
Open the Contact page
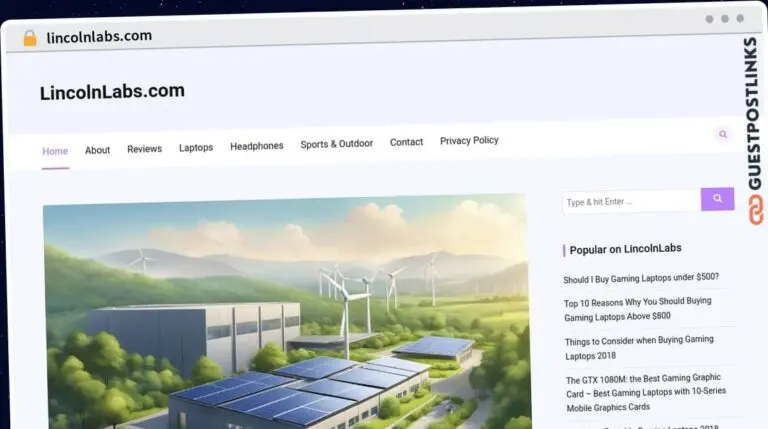(x=406, y=142)
